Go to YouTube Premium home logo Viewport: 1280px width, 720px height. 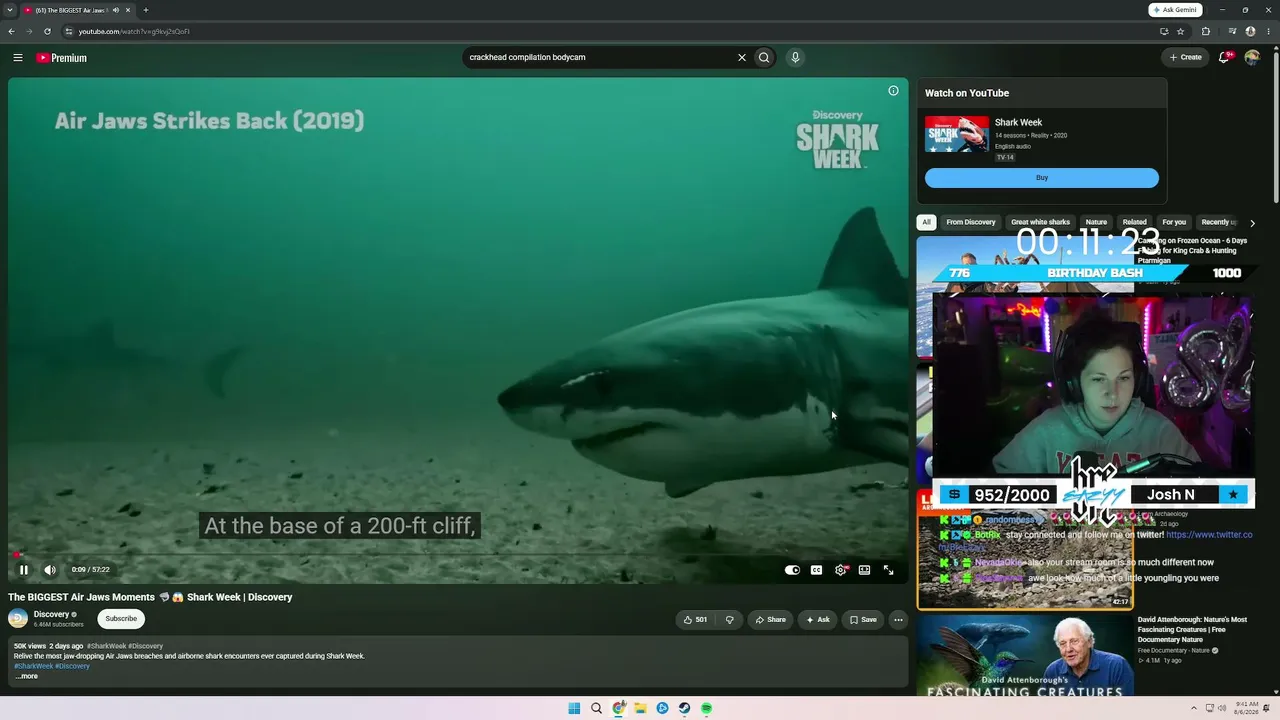(62, 58)
